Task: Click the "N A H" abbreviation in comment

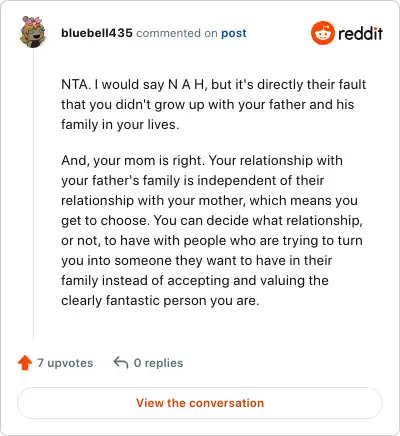Action: click(x=187, y=84)
